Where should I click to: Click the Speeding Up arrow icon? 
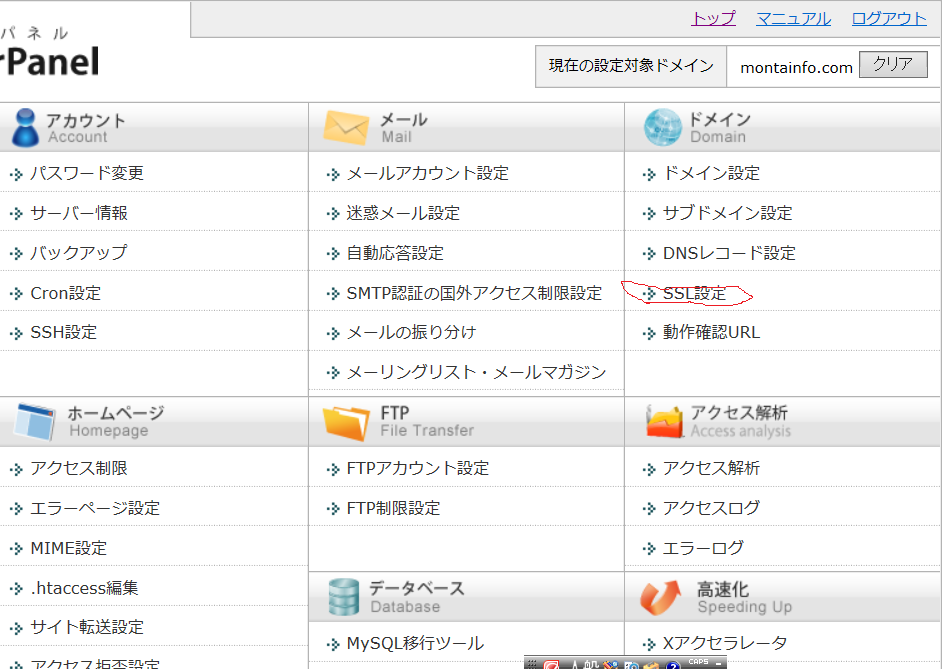pyautogui.click(x=661, y=597)
